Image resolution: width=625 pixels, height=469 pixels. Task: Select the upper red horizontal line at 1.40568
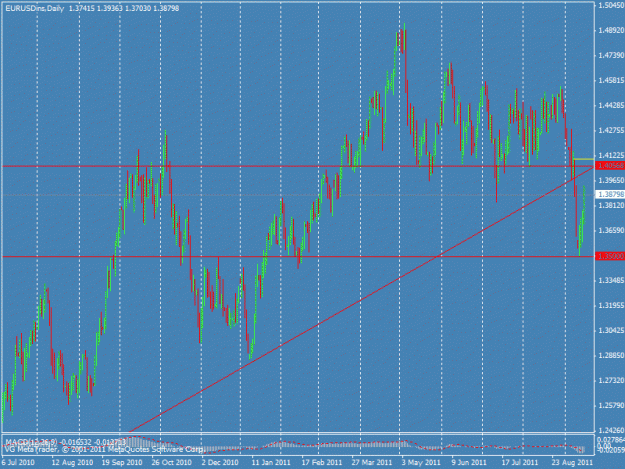pyautogui.click(x=298, y=166)
